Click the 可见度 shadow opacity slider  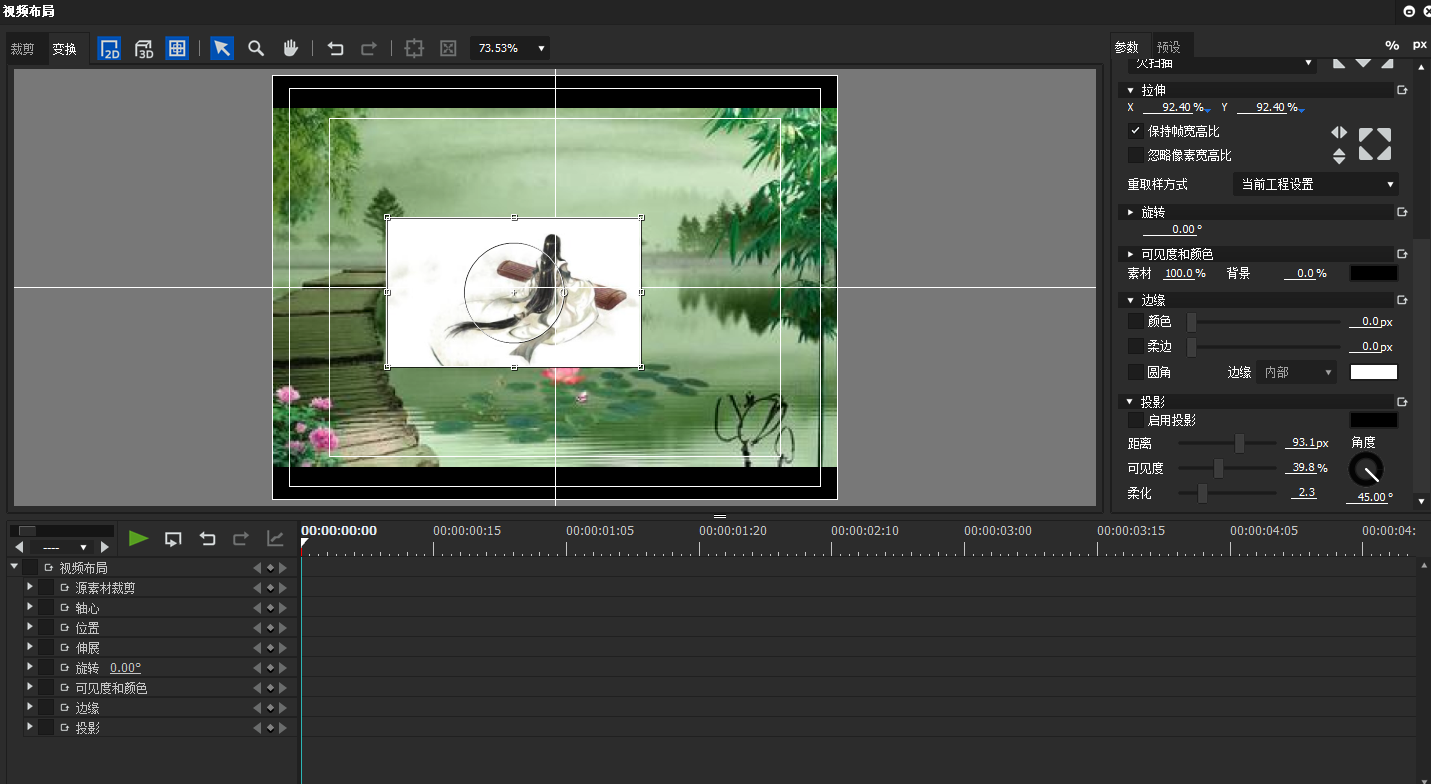[1228, 468]
